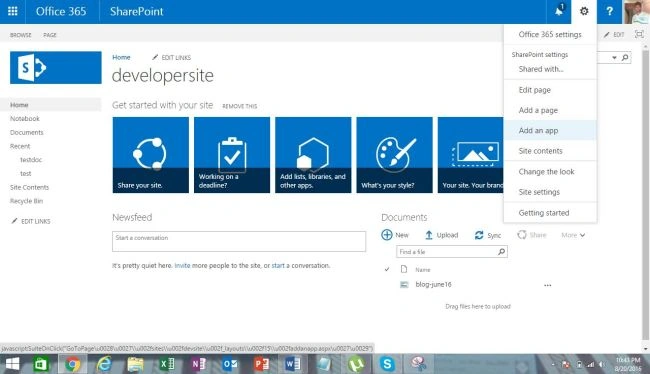Click the EDIT page button in ribbon
Screen dimensions: 650x374
click(x=614, y=35)
